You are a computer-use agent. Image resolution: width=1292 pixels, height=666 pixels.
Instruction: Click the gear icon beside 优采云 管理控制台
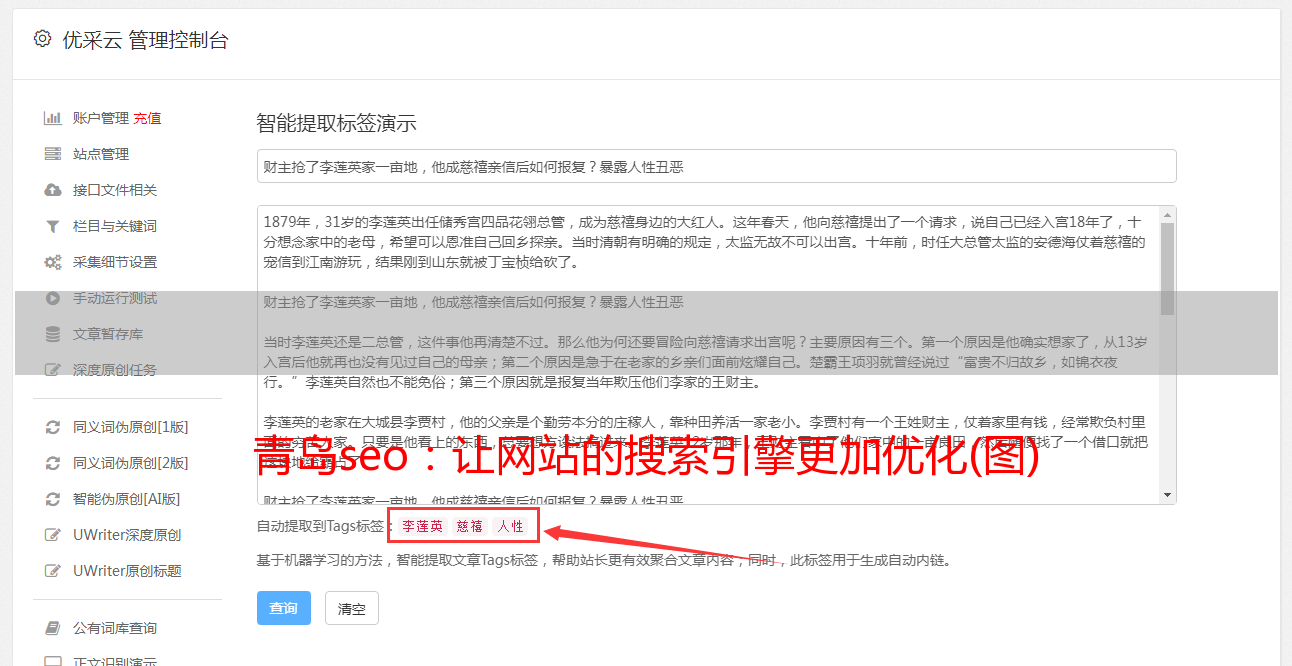(42, 39)
